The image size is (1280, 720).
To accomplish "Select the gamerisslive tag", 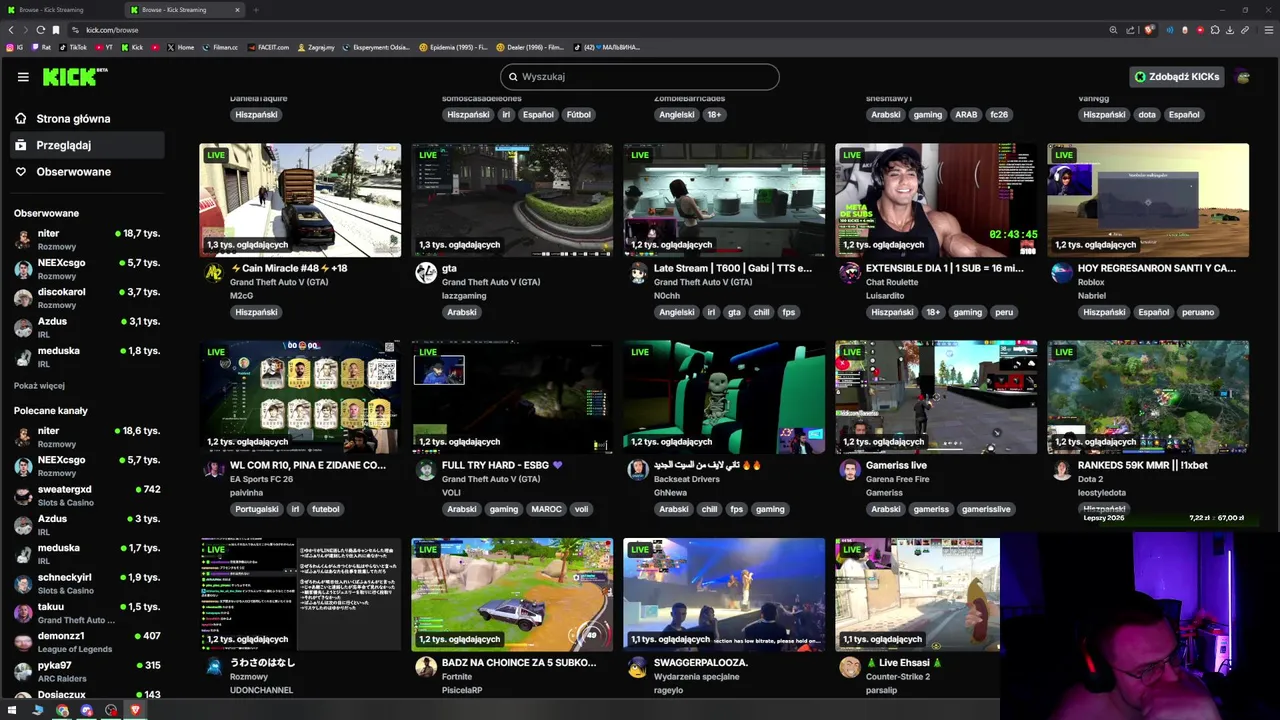I will pyautogui.click(x=986, y=509).
